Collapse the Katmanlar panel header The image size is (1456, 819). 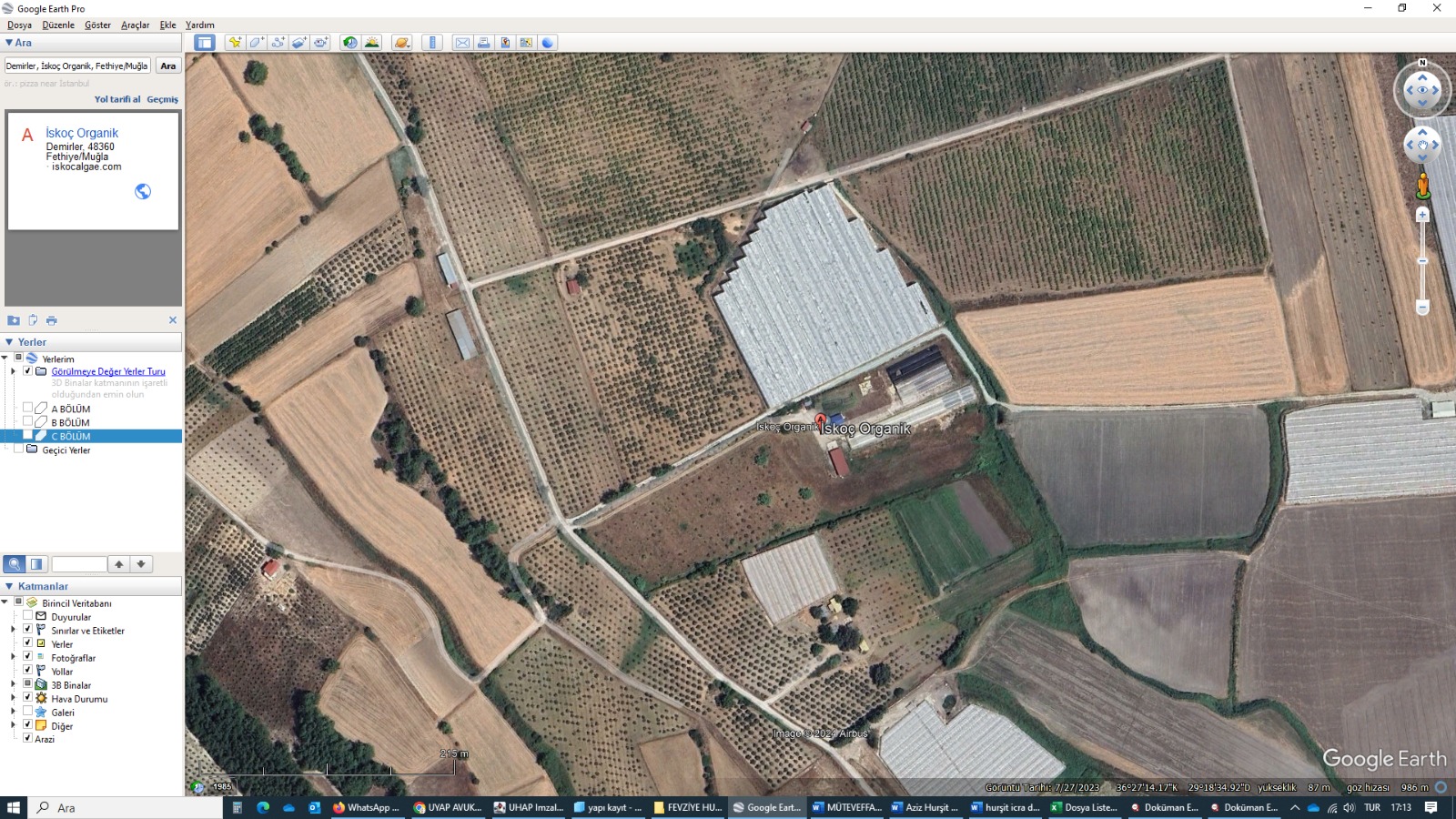[9, 587]
